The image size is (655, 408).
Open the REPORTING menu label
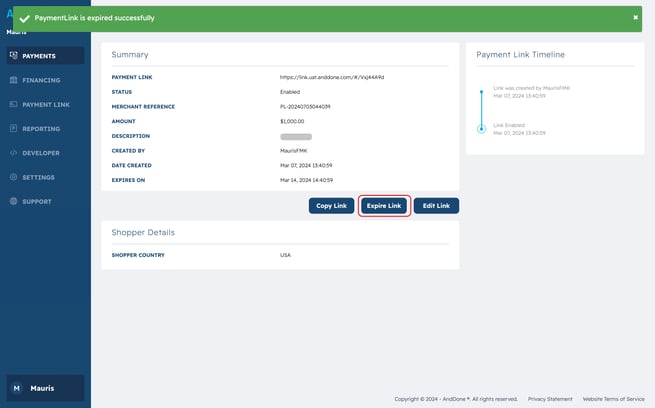[x=41, y=129]
